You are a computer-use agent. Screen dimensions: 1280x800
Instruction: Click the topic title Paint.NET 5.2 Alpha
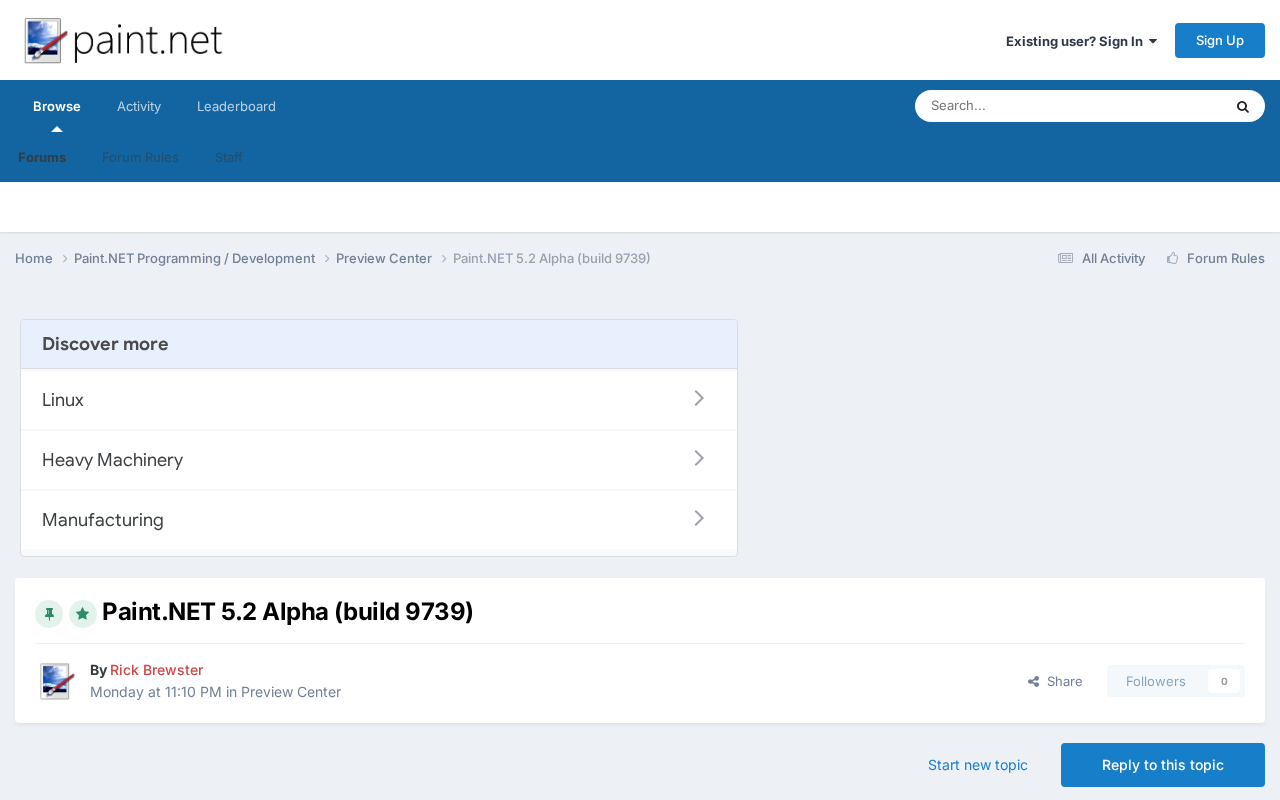[288, 611]
